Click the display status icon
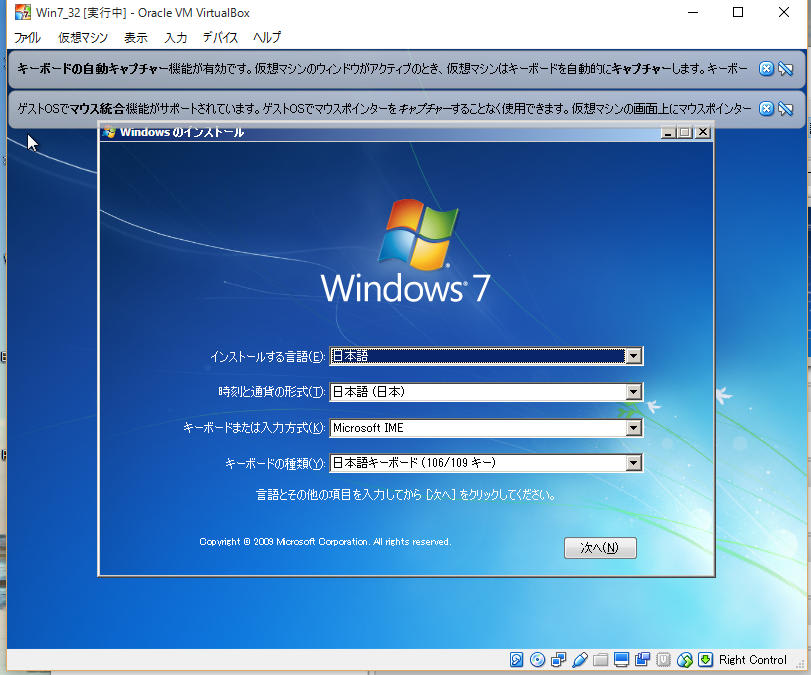811x675 pixels. click(x=622, y=659)
